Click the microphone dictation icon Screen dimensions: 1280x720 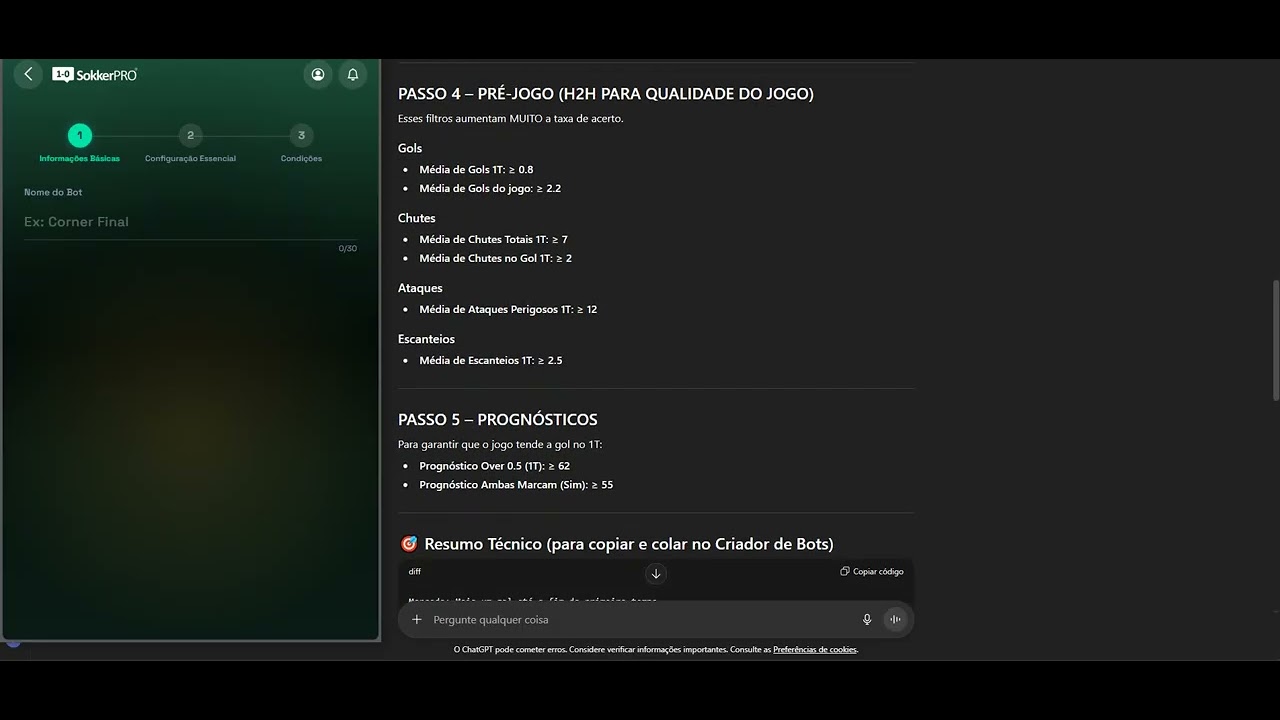pos(867,619)
